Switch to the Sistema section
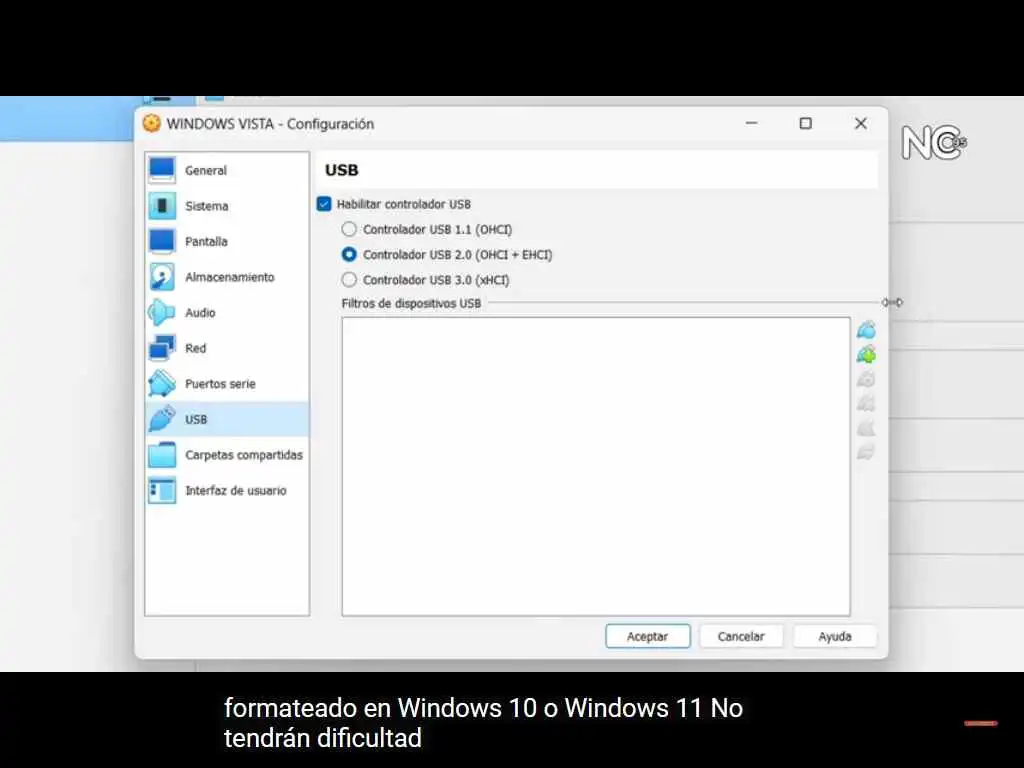1024x768 pixels. point(227,206)
